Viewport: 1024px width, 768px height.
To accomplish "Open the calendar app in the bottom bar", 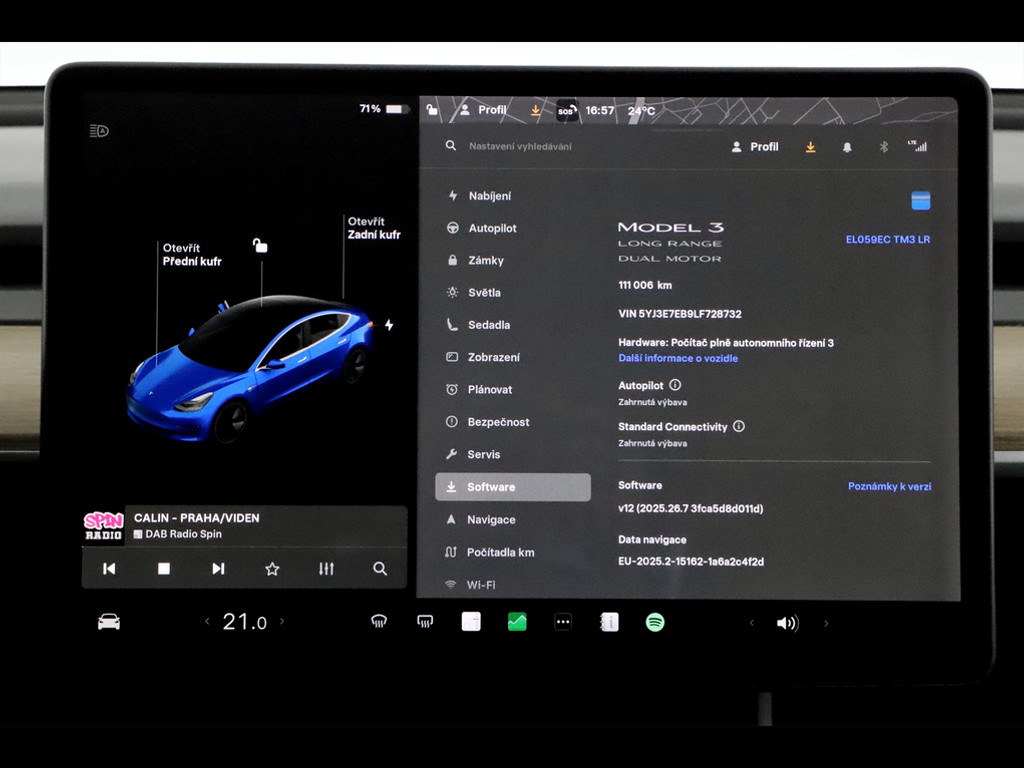I will point(471,622).
